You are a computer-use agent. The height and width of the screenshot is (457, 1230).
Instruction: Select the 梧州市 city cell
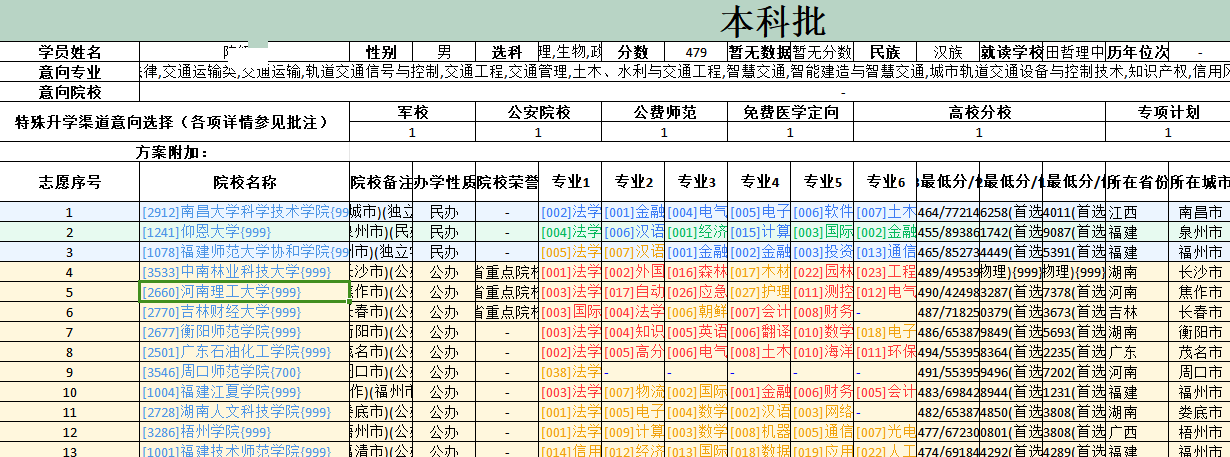click(1199, 432)
